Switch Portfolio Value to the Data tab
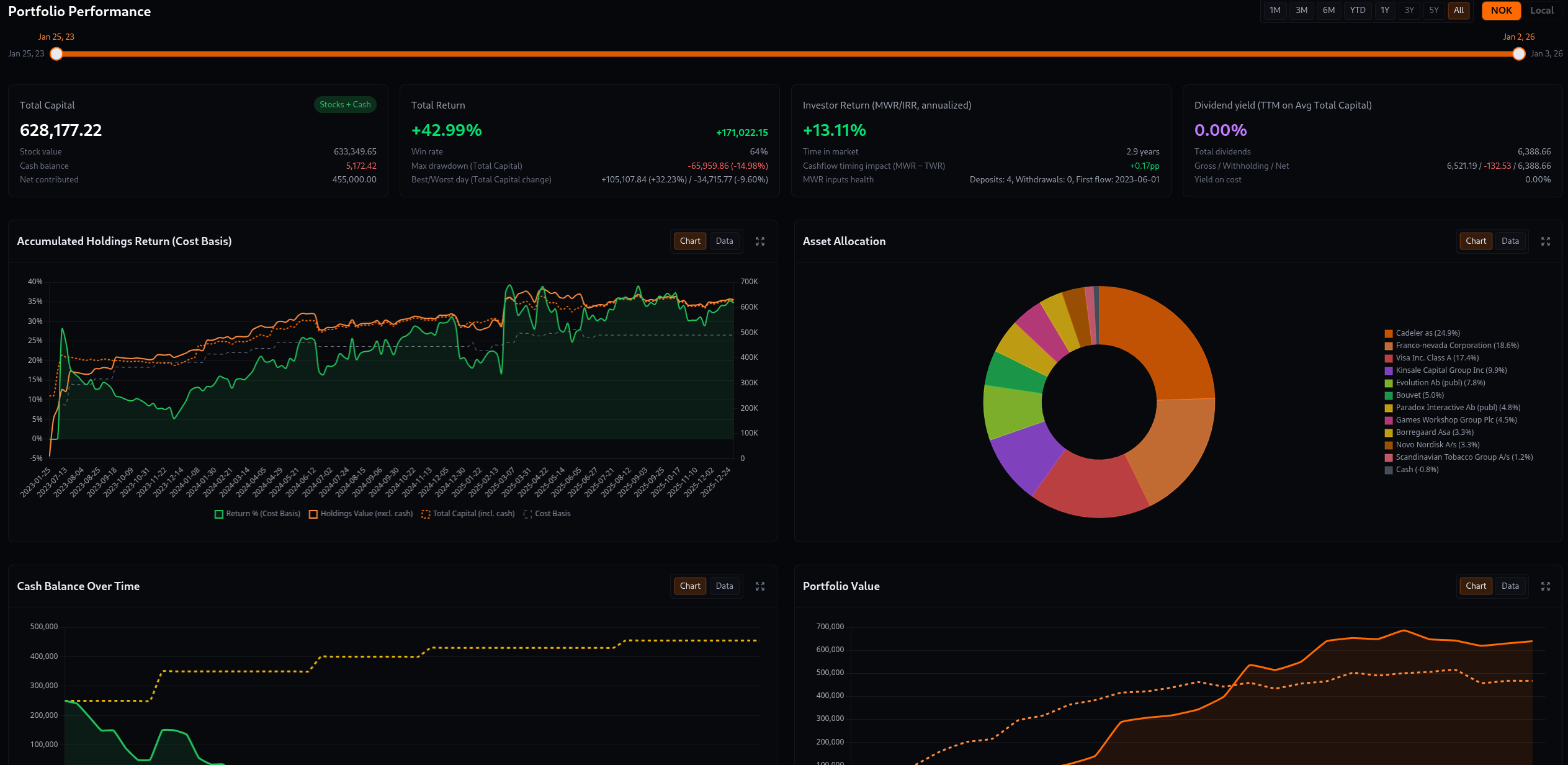The width and height of the screenshot is (1568, 765). (1510, 586)
